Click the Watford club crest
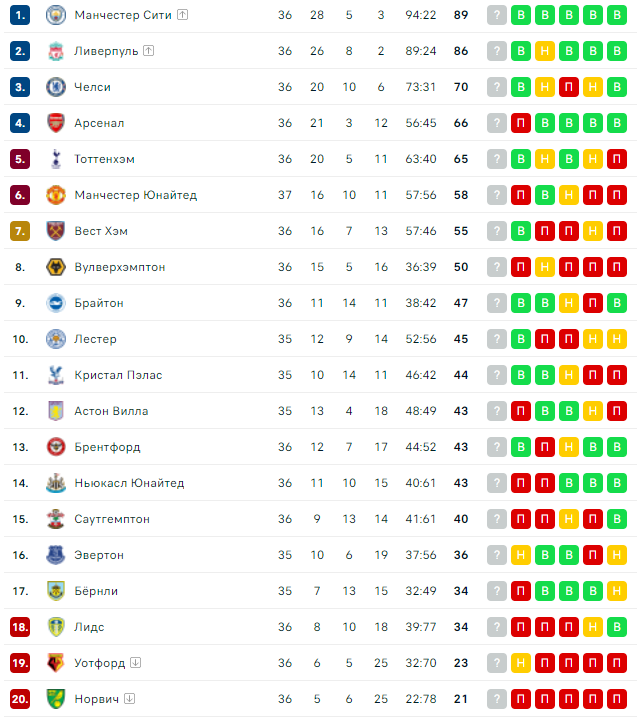Viewport: 640px width, 719px height. [56, 663]
